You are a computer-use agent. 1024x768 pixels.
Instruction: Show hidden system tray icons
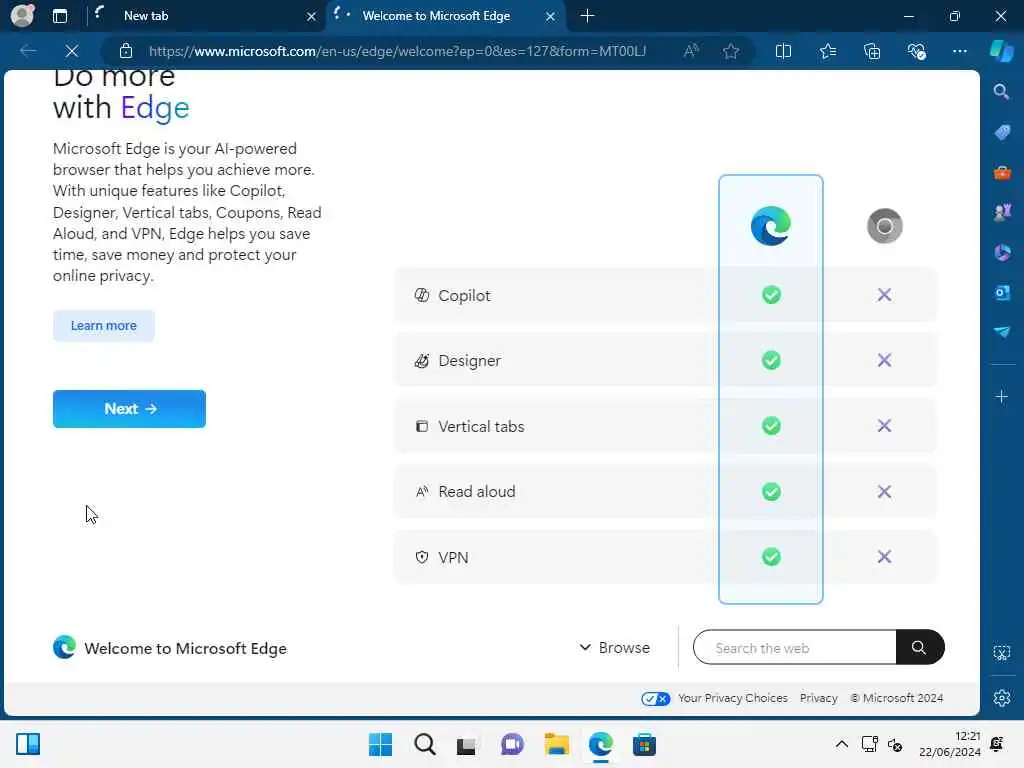pos(842,744)
